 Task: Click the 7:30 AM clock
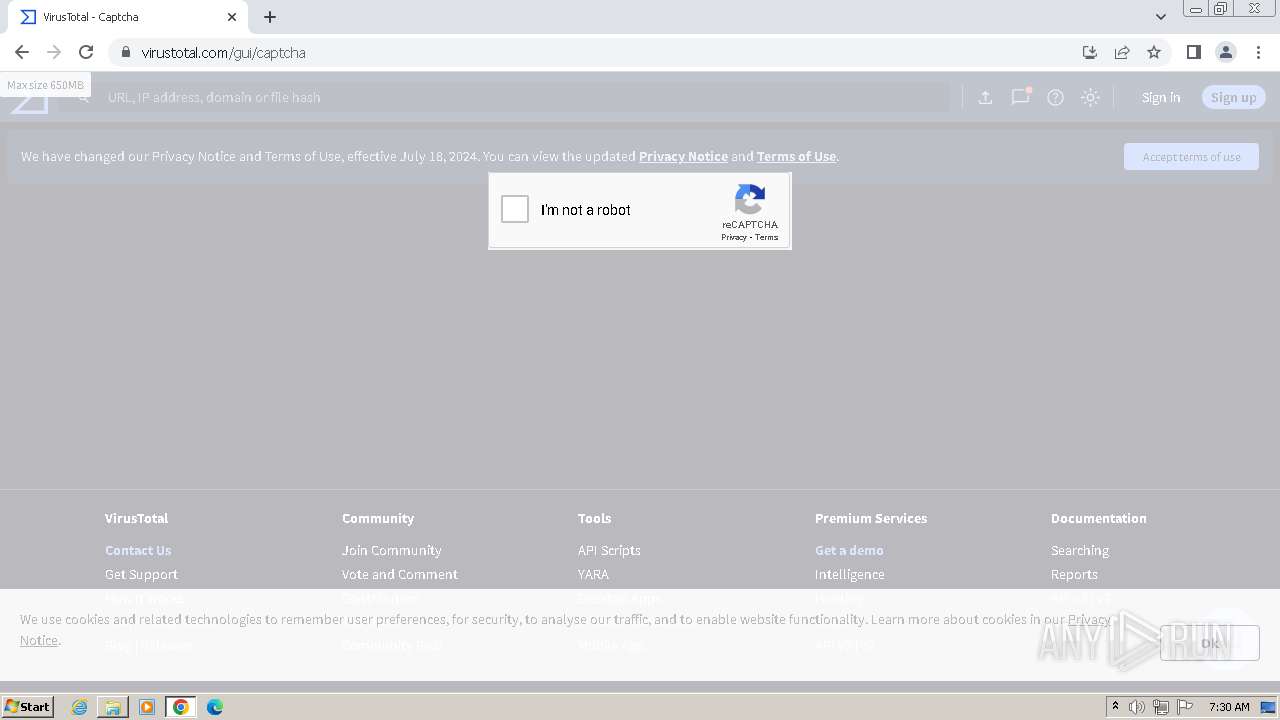pos(1229,707)
